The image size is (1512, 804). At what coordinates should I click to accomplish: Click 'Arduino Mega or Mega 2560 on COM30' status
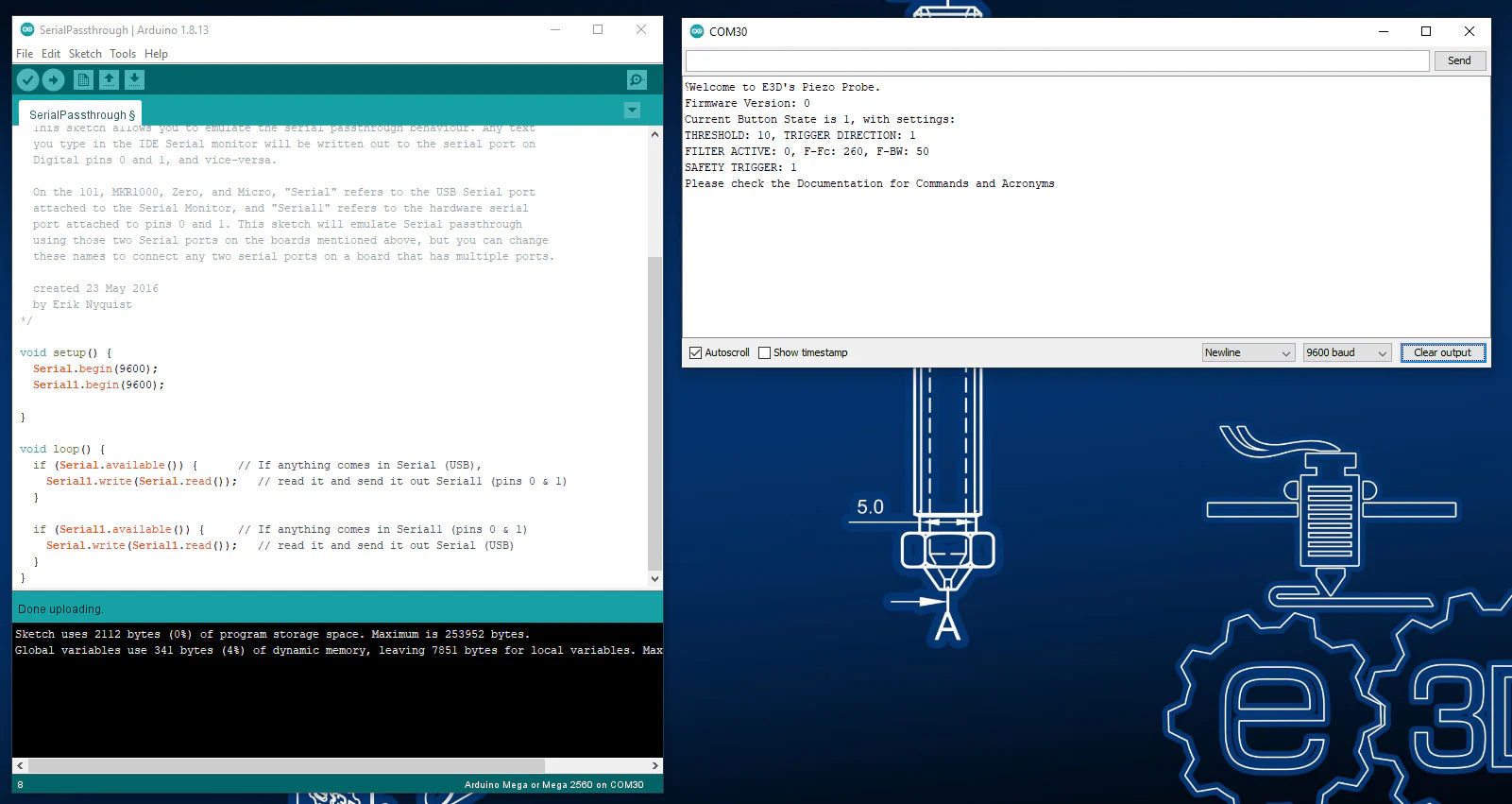click(x=553, y=784)
